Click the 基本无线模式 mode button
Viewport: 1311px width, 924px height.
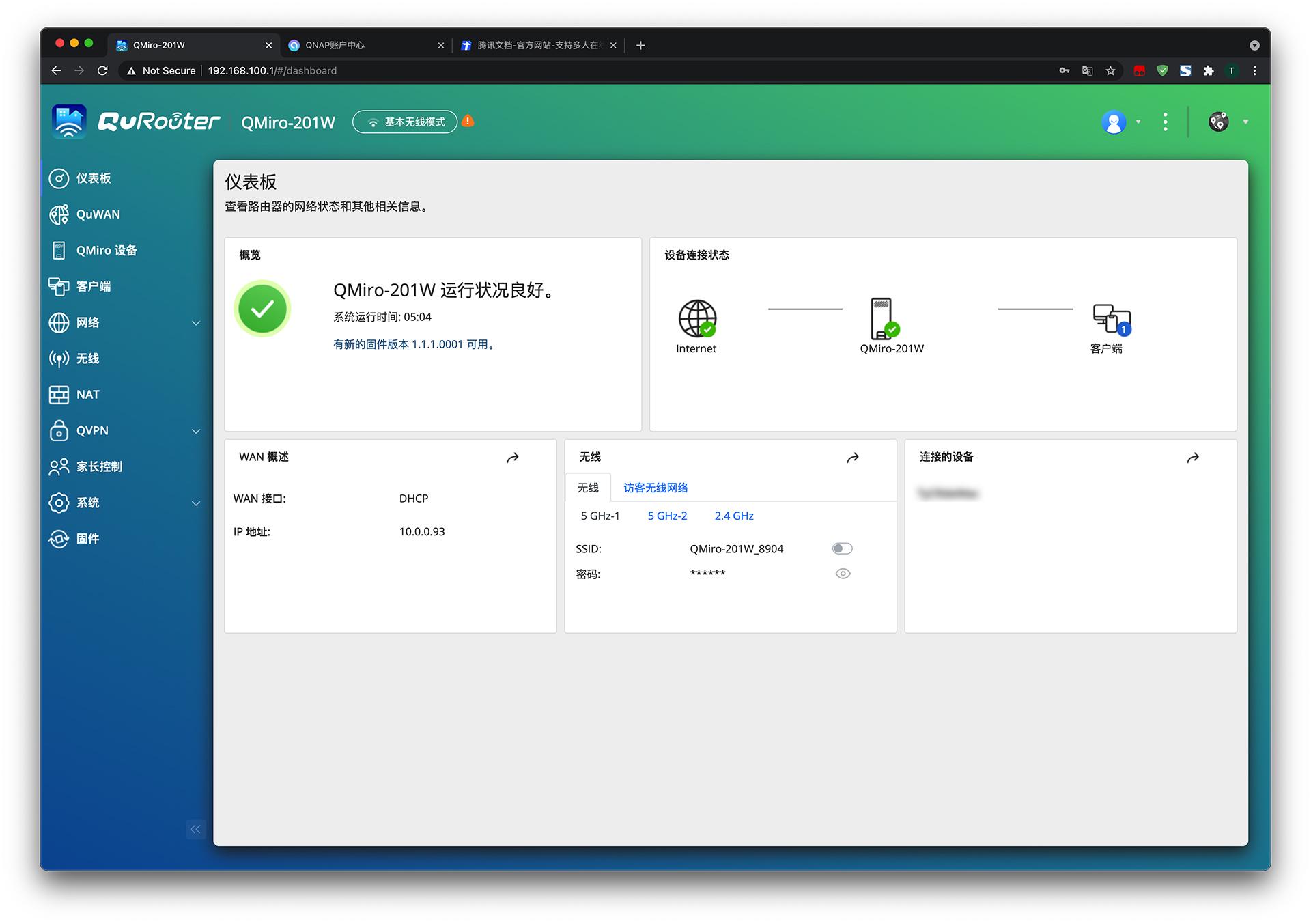(405, 122)
